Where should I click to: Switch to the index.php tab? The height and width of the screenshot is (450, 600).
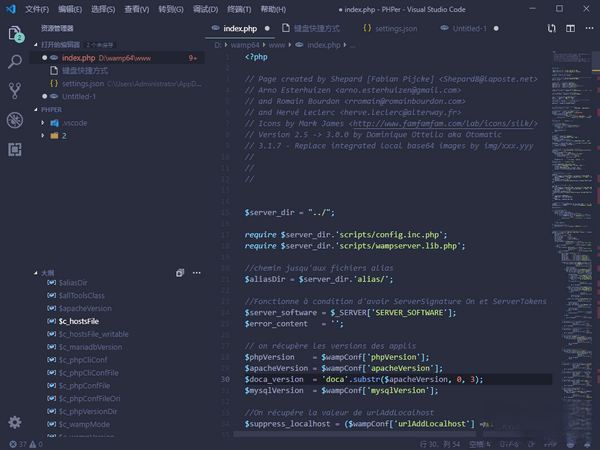[x=240, y=28]
